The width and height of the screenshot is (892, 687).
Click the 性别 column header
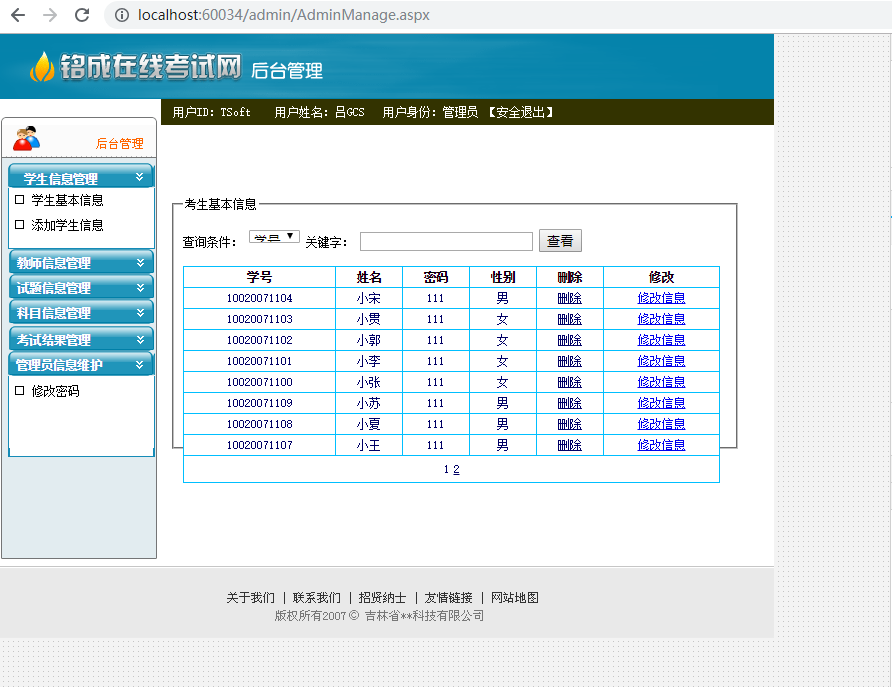503,277
